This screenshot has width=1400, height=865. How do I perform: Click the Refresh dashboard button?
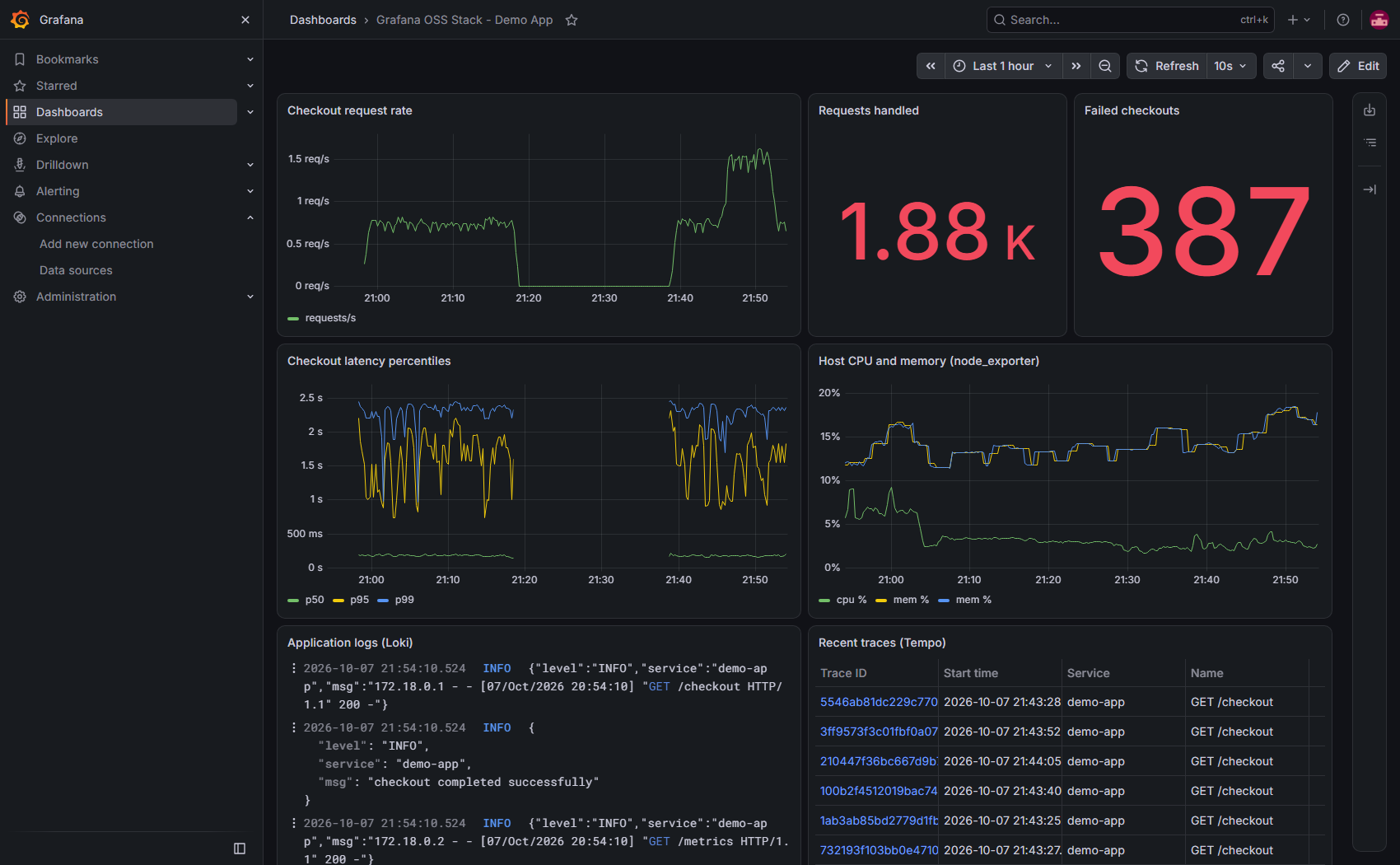coord(1167,66)
